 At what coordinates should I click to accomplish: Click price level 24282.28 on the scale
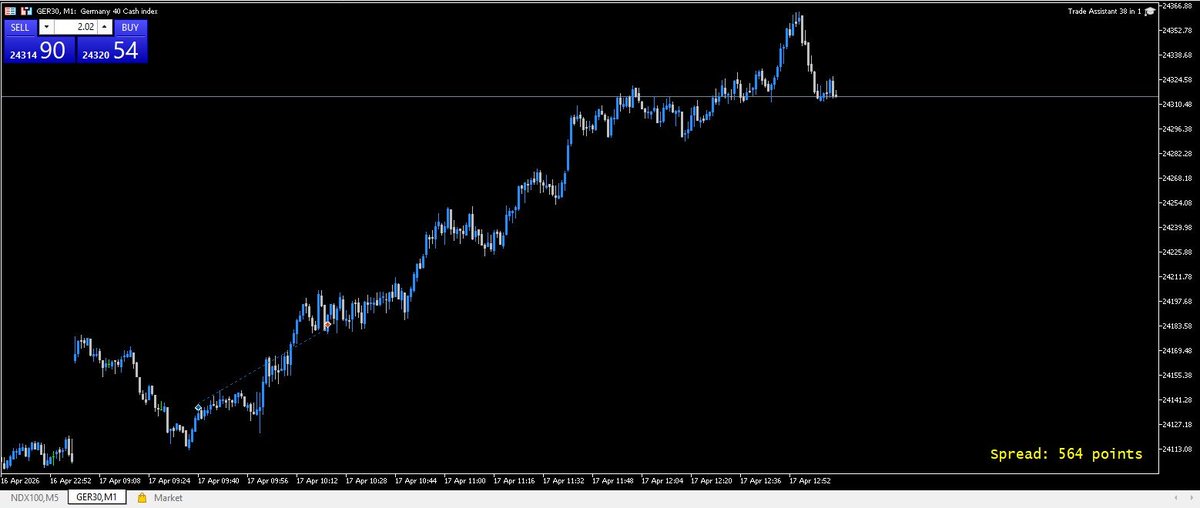(1178, 153)
